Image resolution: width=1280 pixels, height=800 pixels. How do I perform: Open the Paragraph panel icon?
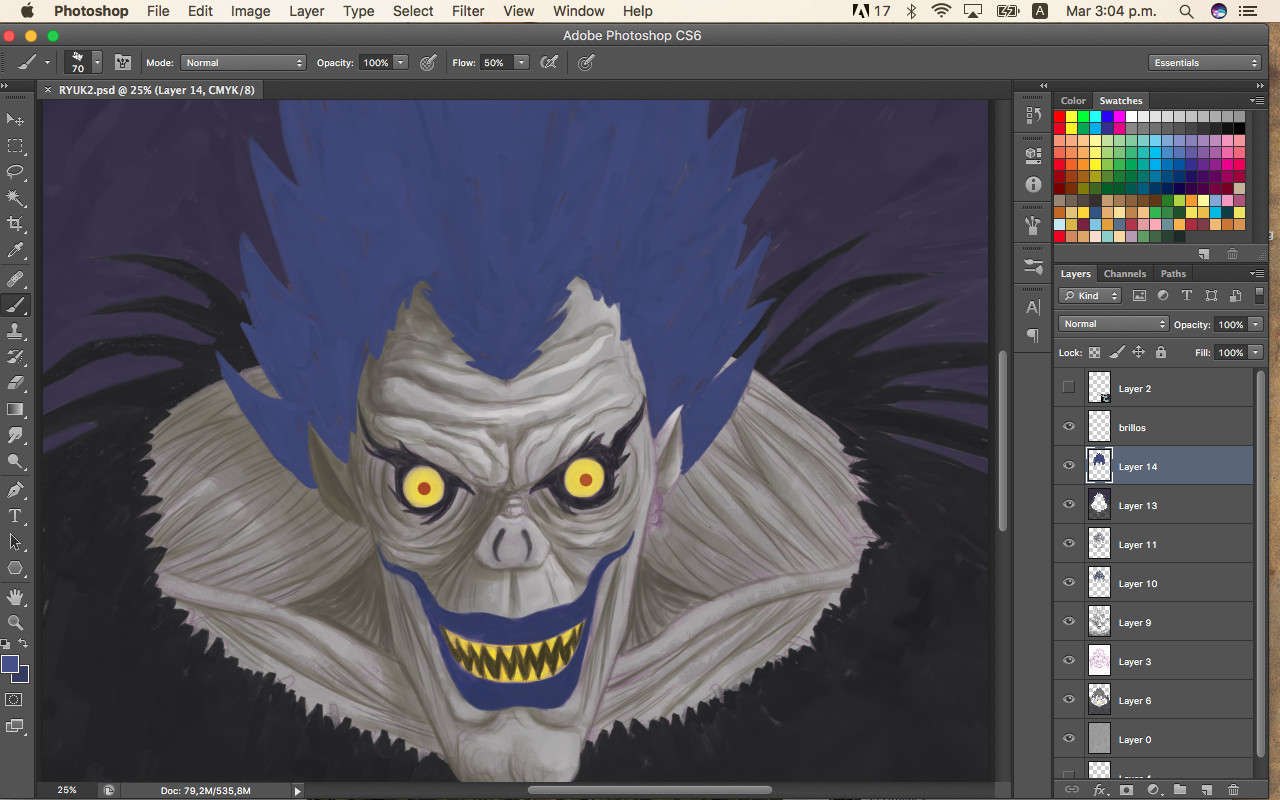click(x=1033, y=336)
